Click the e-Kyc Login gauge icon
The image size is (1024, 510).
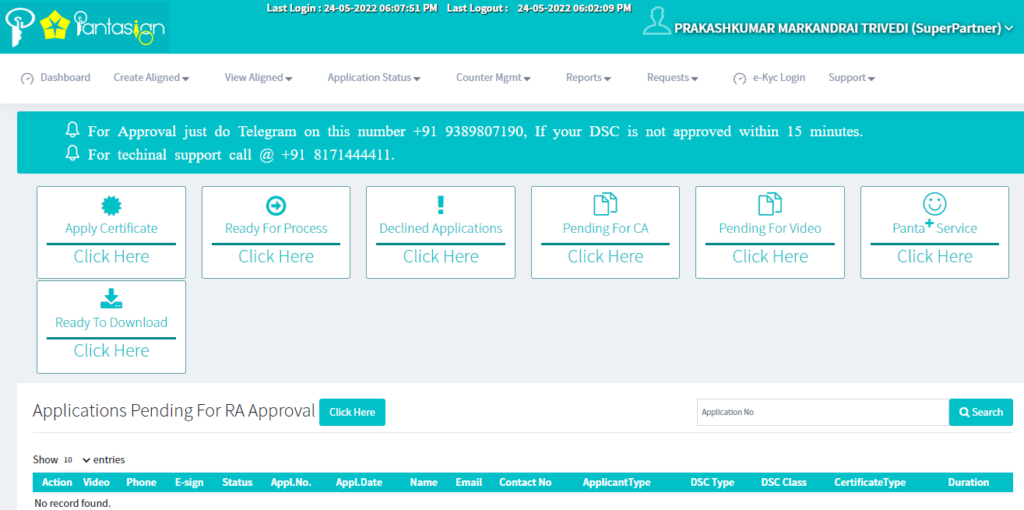point(739,78)
